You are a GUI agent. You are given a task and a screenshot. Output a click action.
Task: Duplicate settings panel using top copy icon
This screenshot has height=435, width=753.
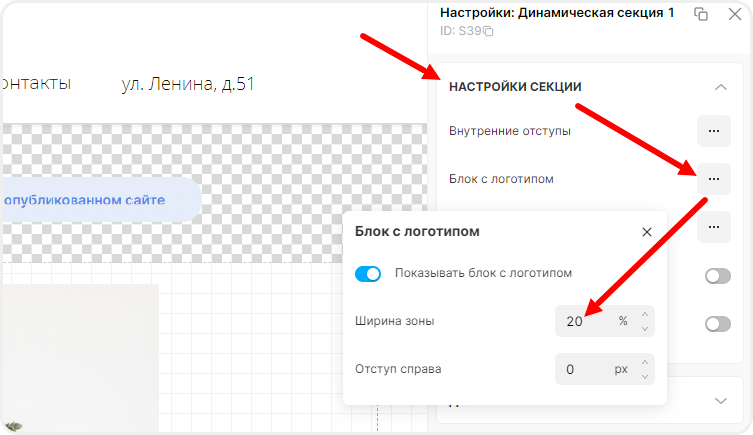pyautogui.click(x=701, y=14)
